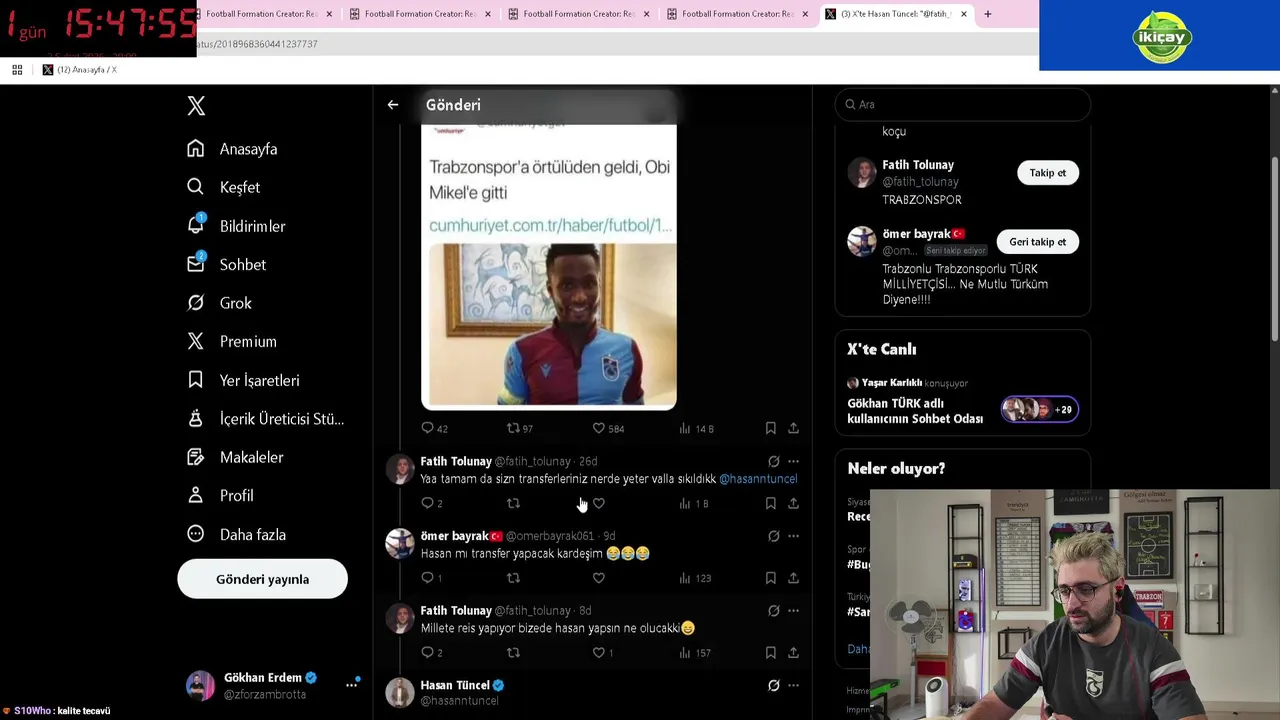Repost ömer bayrak's comment

pos(513,578)
